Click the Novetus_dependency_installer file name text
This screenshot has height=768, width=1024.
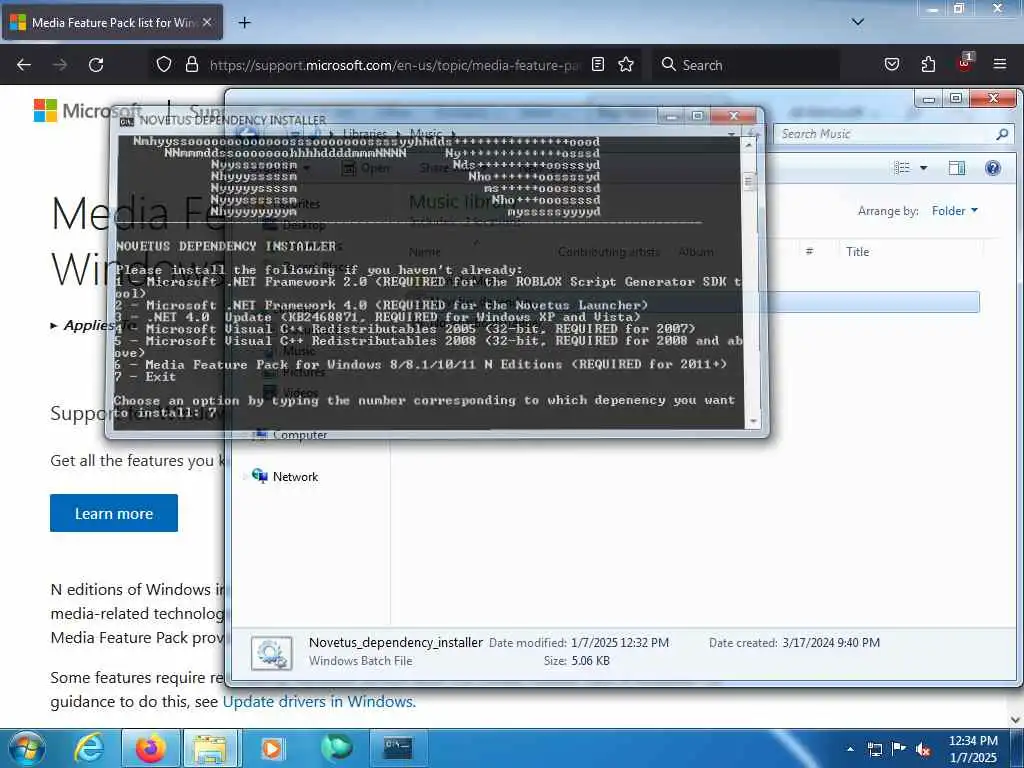coord(396,643)
